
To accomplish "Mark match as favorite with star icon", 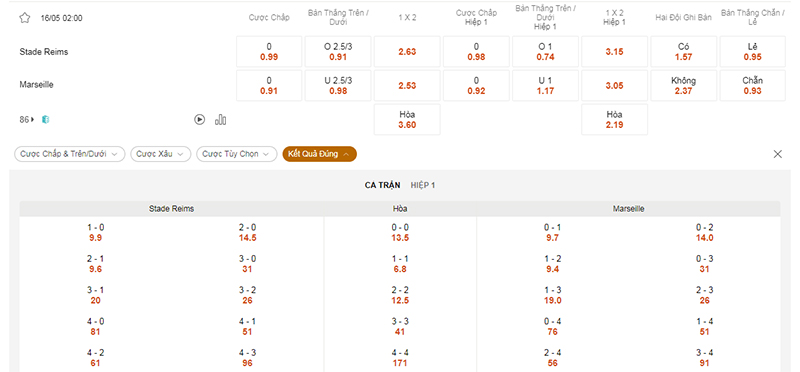I will click(24, 18).
